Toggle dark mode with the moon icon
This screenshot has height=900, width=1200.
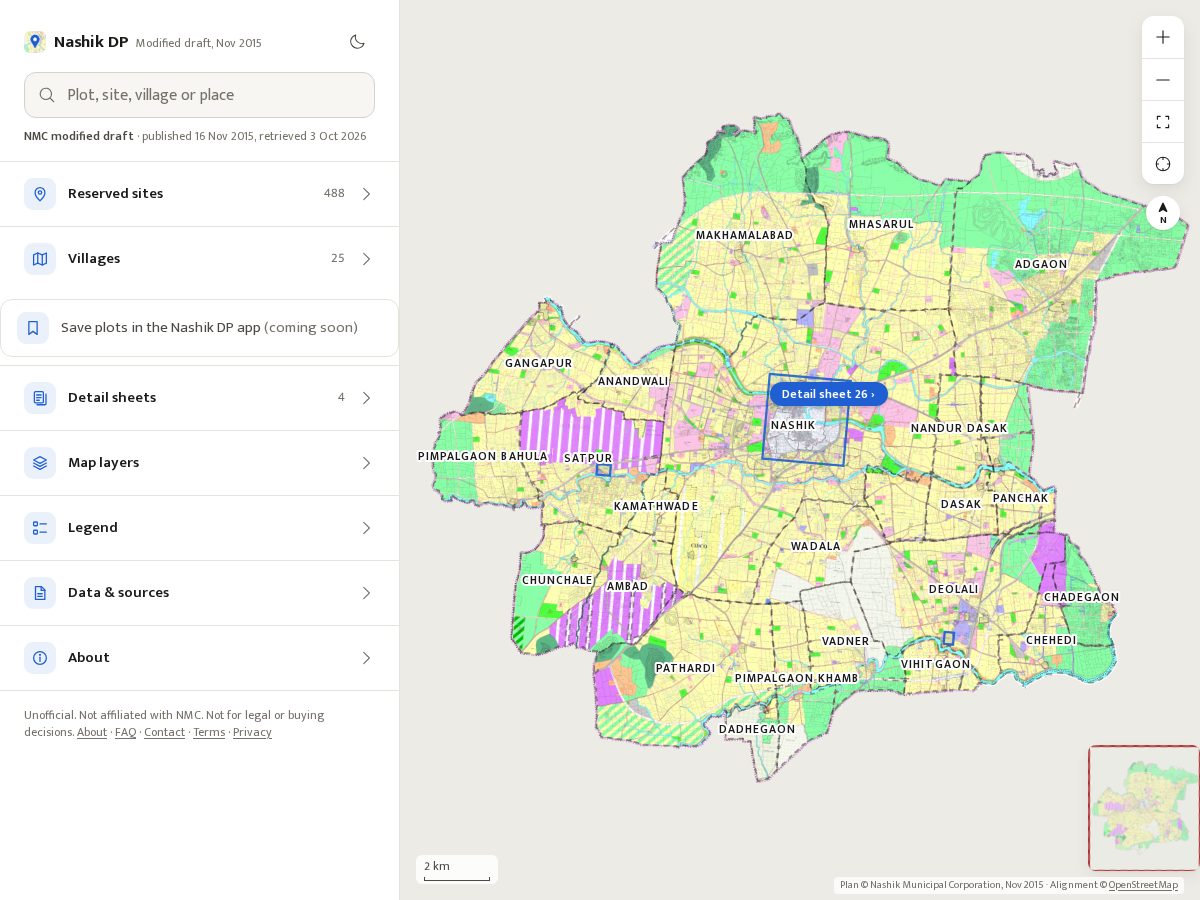point(357,42)
